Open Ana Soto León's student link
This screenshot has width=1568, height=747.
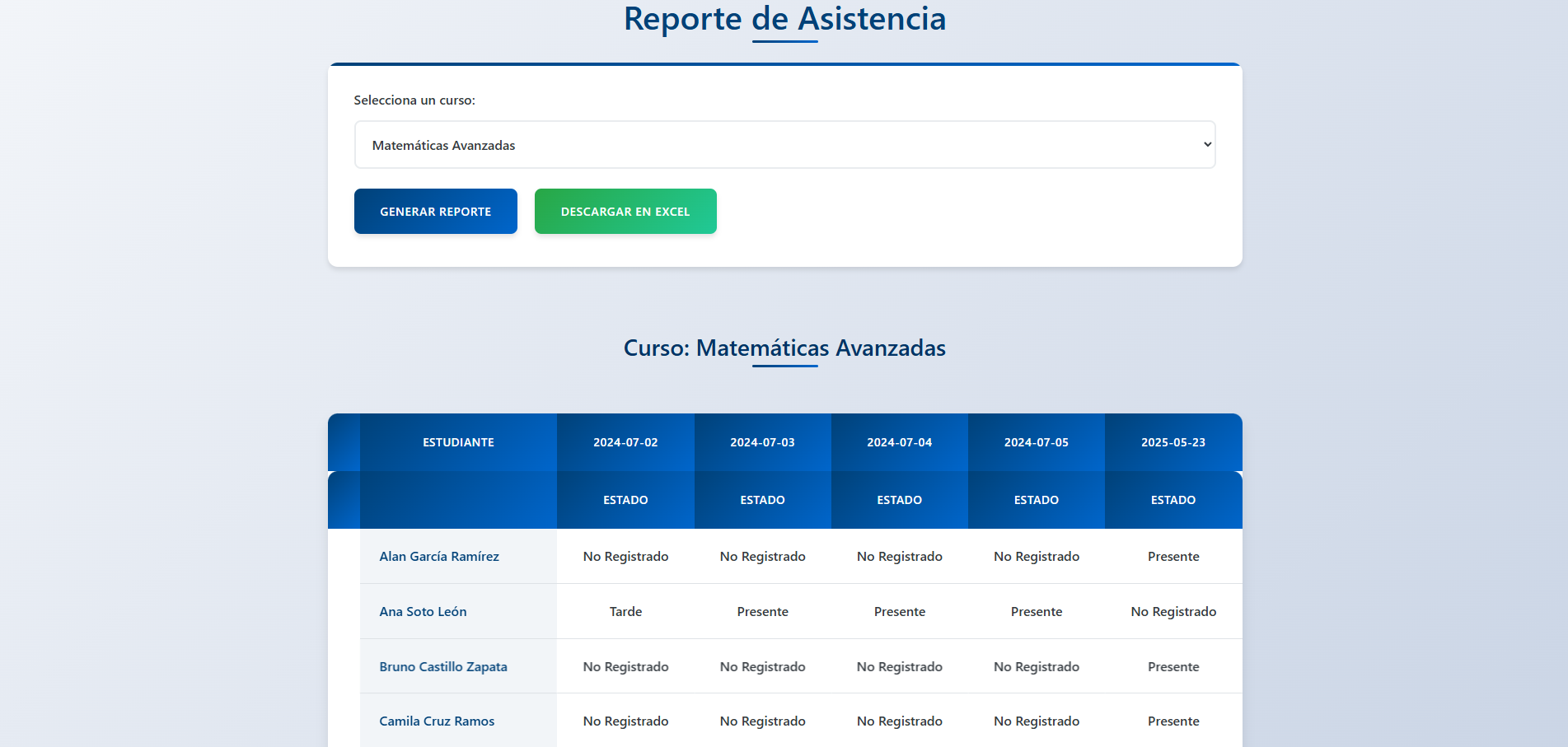click(x=422, y=611)
